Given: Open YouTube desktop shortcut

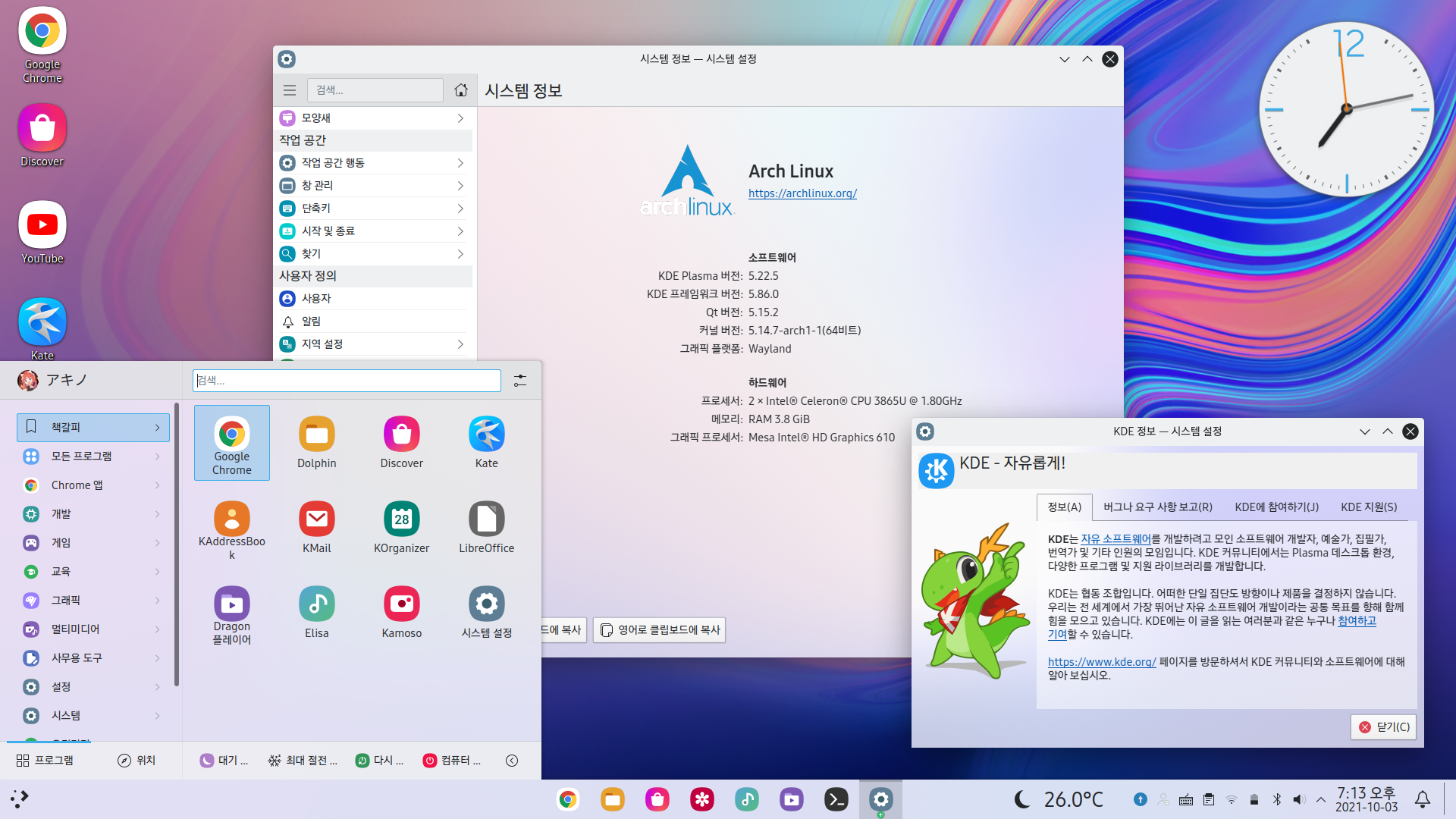Looking at the screenshot, I should click(42, 233).
